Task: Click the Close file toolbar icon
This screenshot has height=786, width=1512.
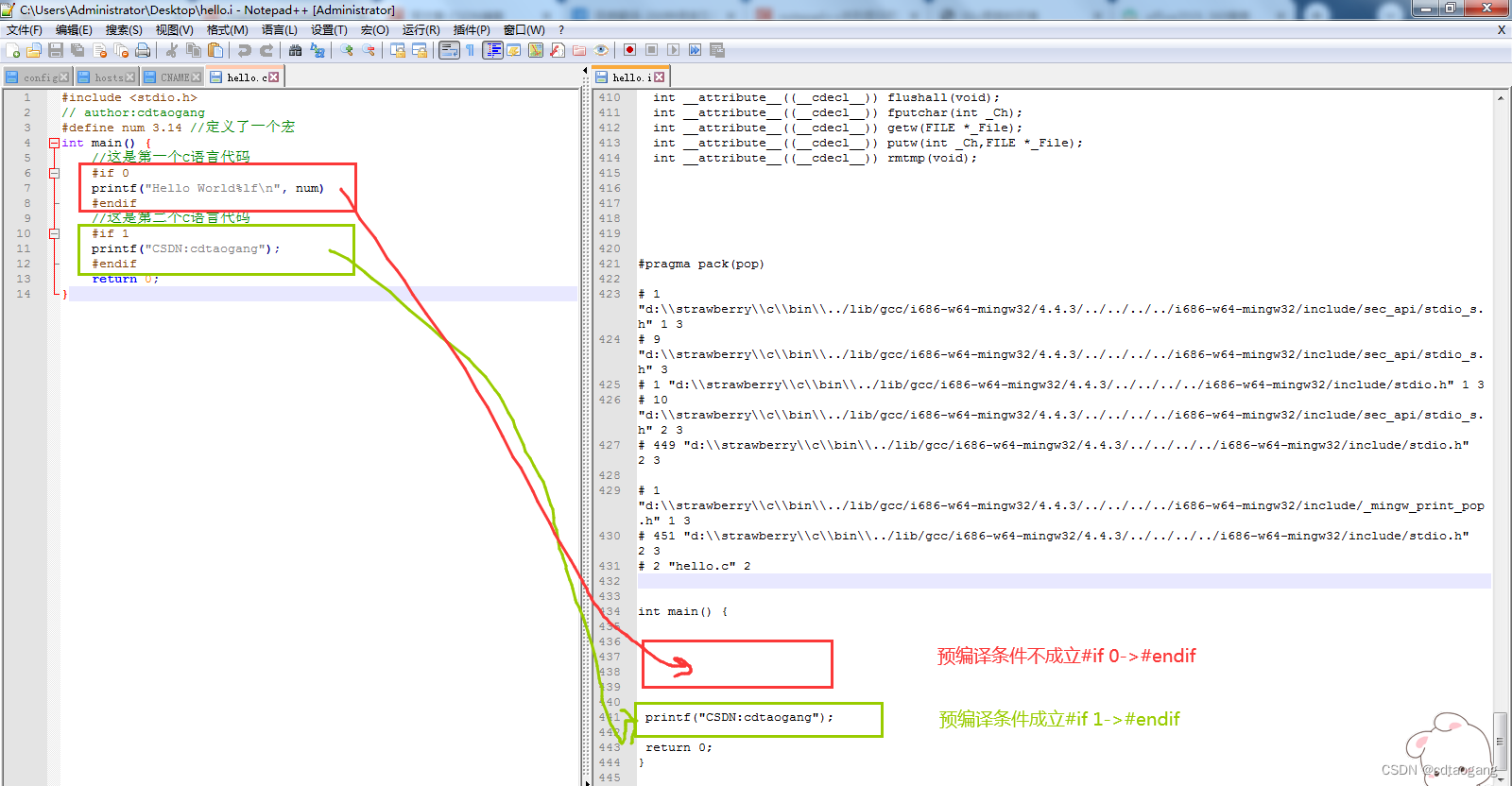Action: [x=99, y=50]
